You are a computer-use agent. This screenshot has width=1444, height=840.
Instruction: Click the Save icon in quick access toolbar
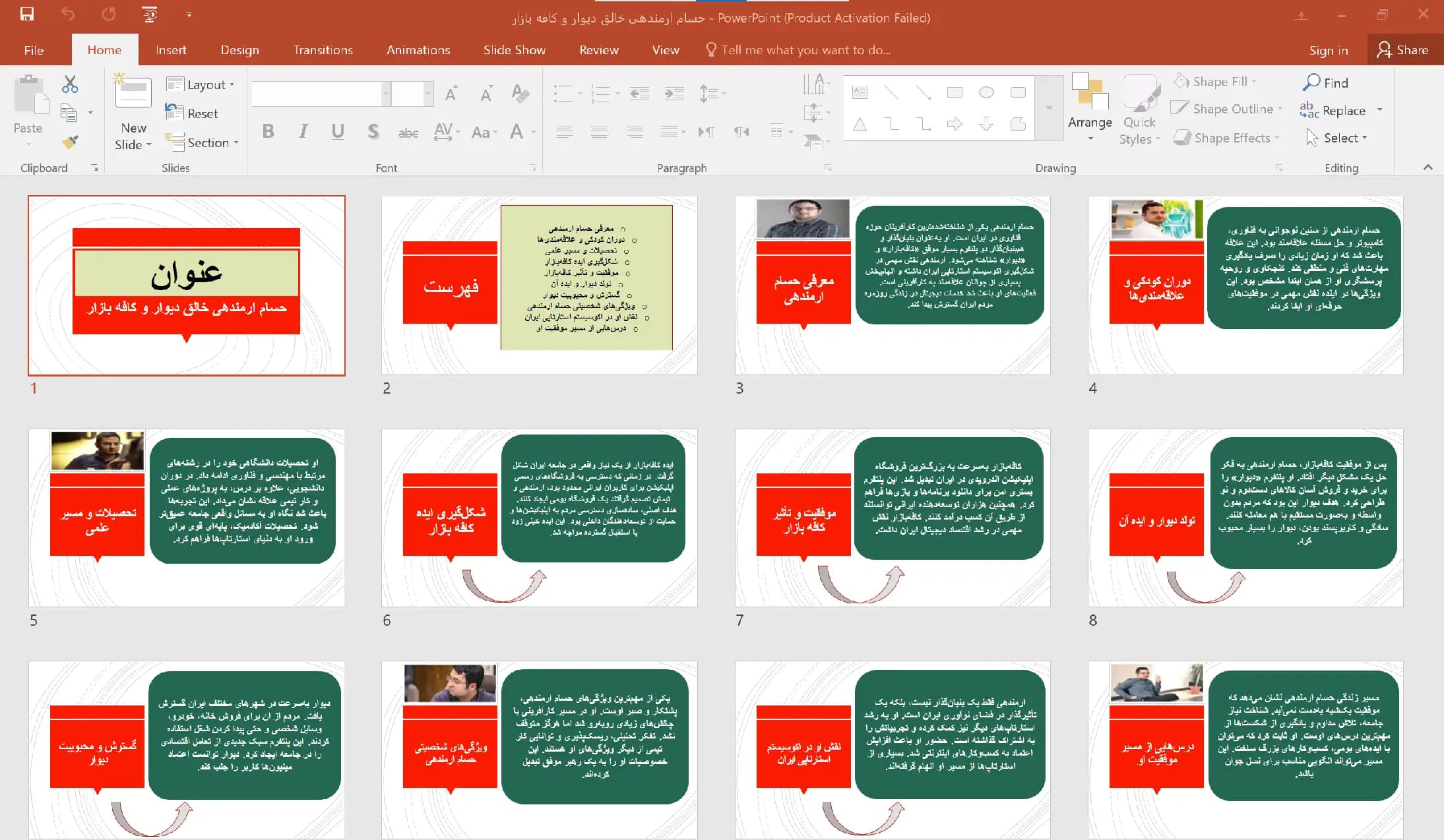(x=27, y=14)
